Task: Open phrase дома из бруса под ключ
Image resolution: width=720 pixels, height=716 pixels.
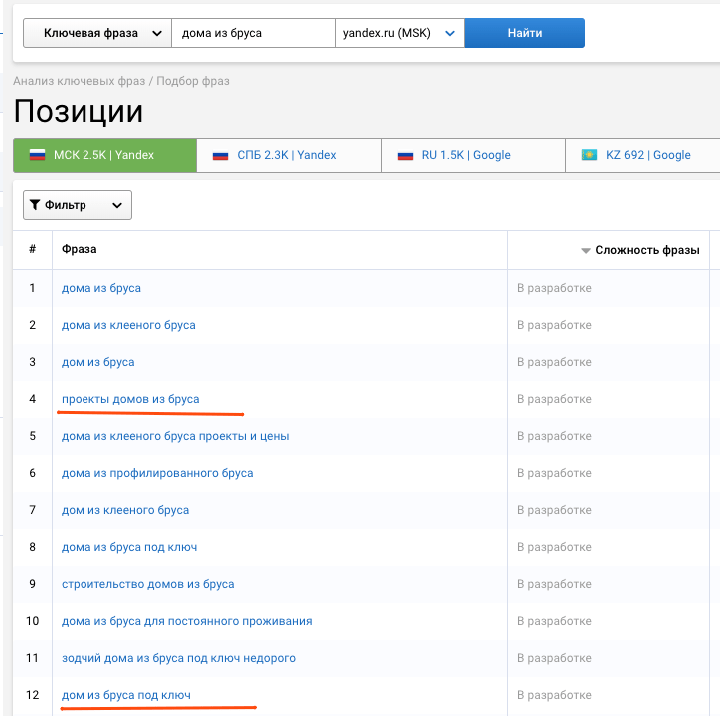Action: pyautogui.click(x=129, y=547)
